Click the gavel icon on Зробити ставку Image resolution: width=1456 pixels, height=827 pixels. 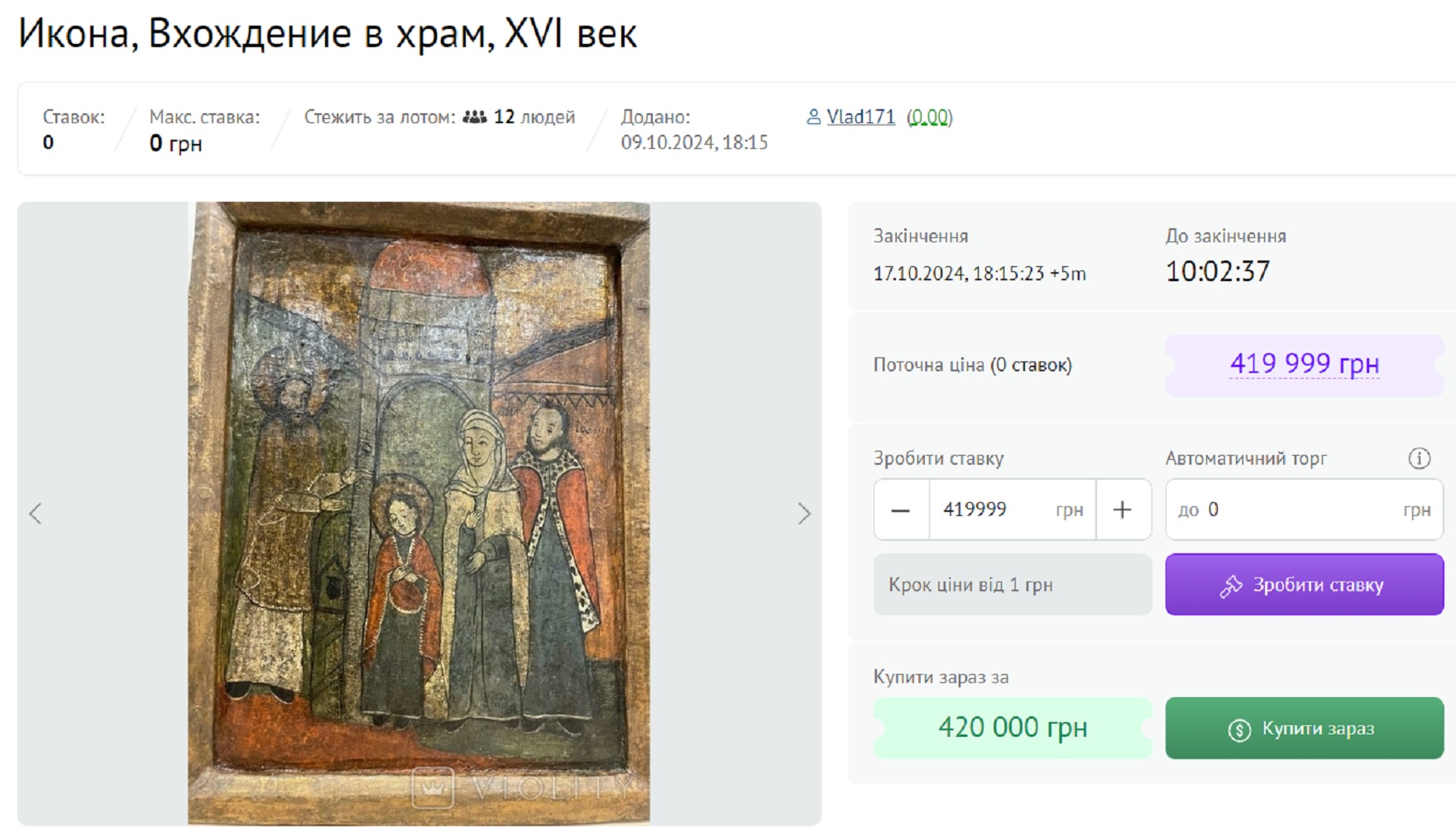point(1231,586)
